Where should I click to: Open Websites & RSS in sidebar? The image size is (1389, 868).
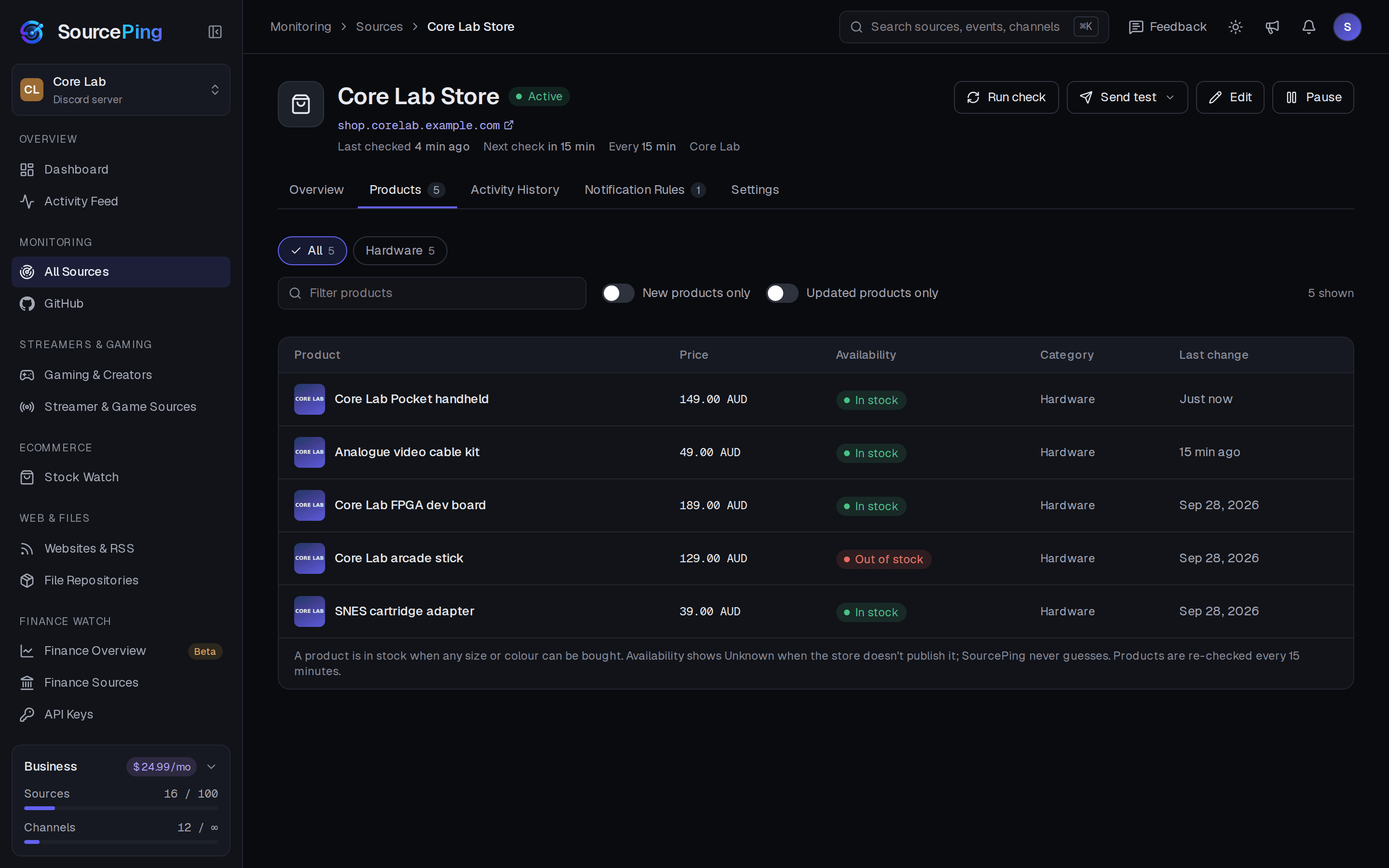click(x=121, y=548)
